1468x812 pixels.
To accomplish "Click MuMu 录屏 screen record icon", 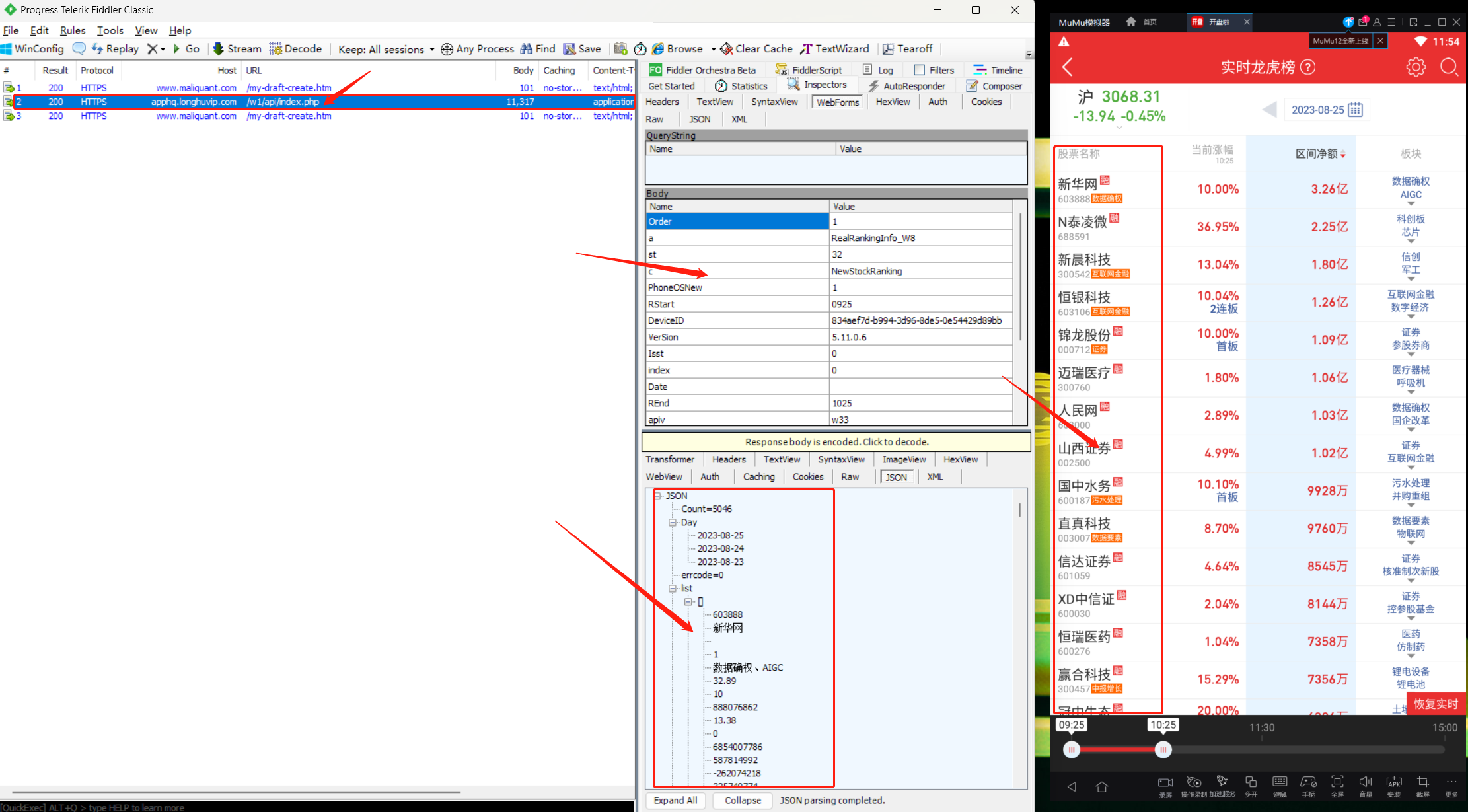I will click(x=1165, y=786).
